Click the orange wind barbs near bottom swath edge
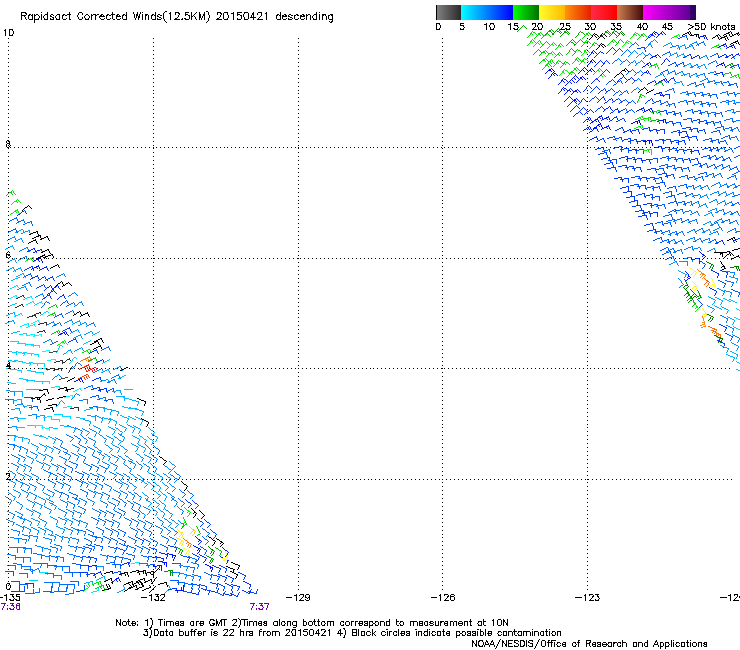This screenshot has width=740, height=650. pos(185,543)
